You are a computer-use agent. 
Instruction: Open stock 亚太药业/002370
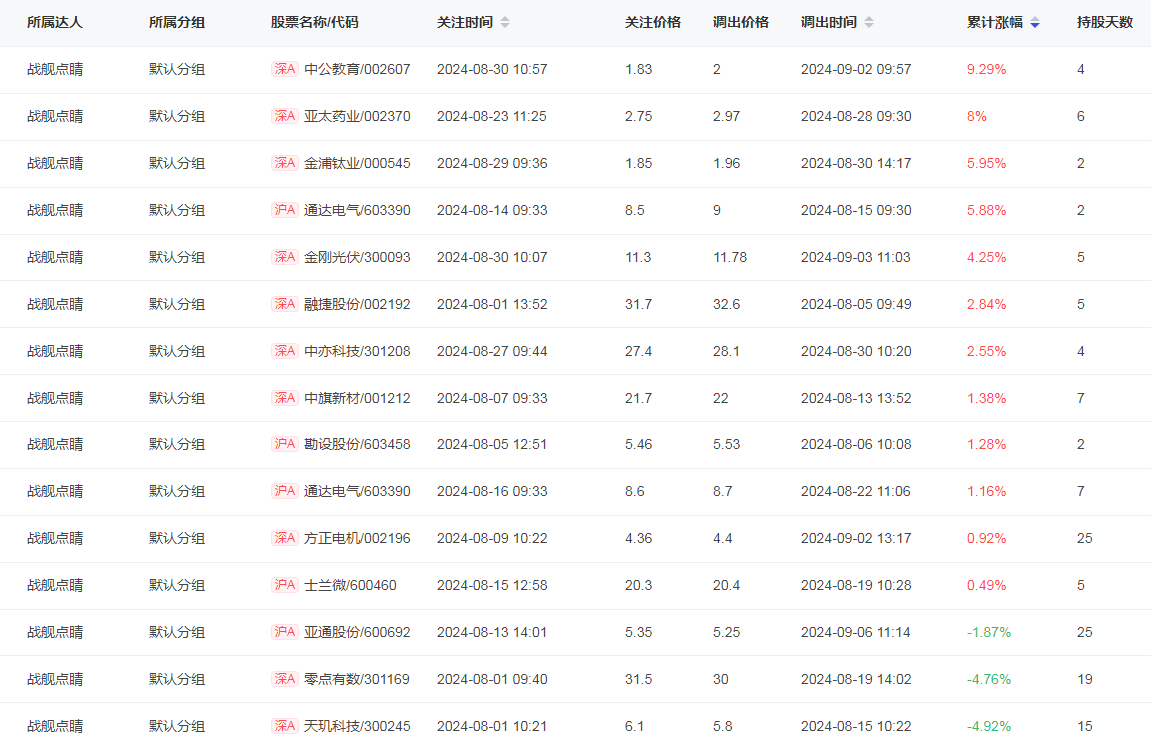(357, 116)
